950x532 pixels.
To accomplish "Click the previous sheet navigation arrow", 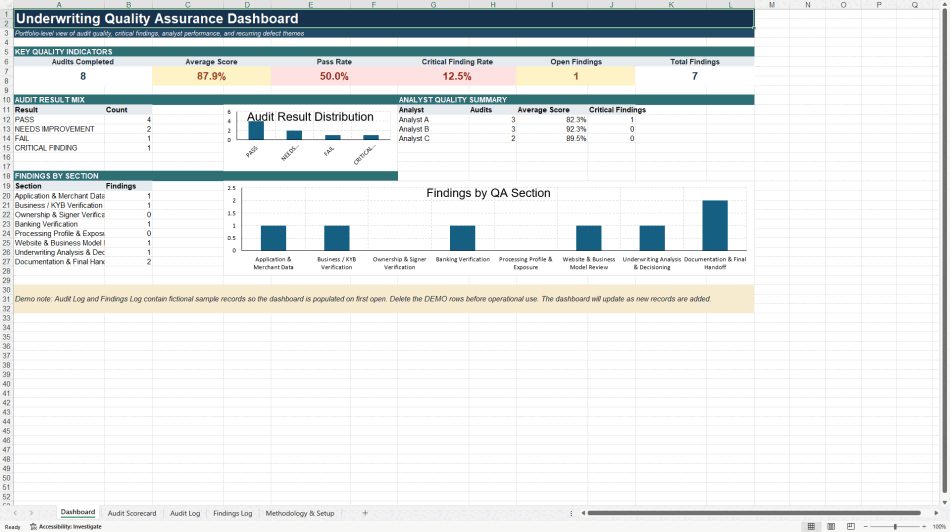I will point(15,513).
